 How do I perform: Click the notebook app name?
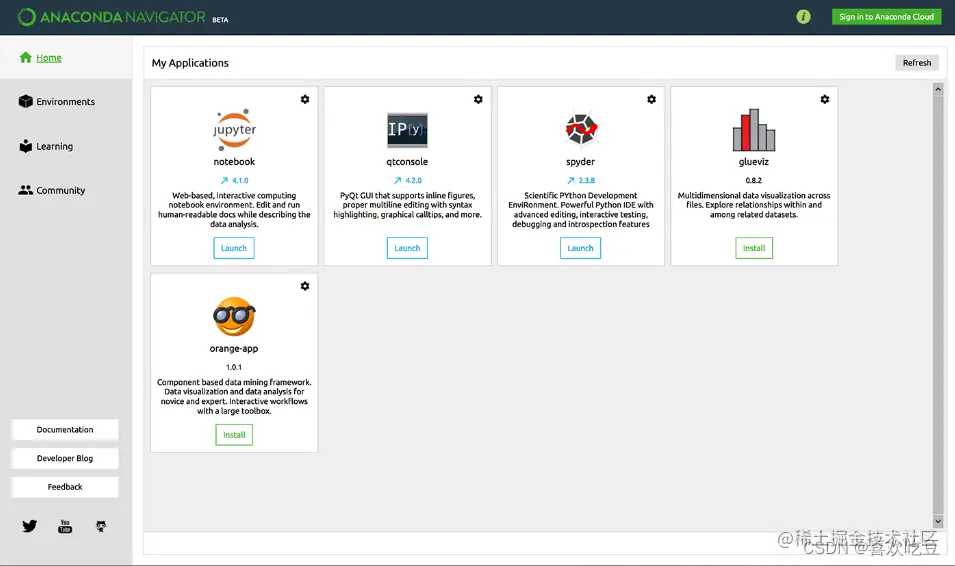pyautogui.click(x=234, y=161)
